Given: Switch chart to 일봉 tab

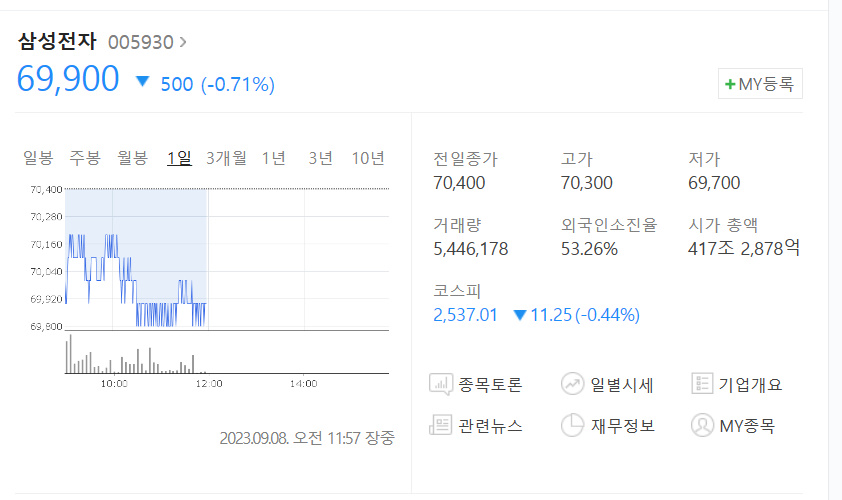Looking at the screenshot, I should coord(38,158).
